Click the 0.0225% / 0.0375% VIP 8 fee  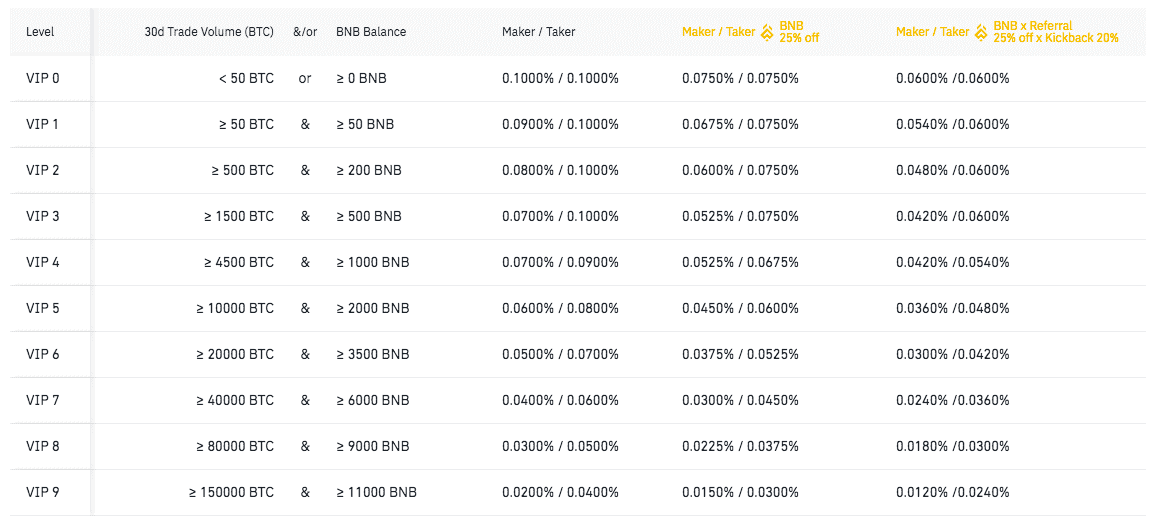(x=740, y=446)
